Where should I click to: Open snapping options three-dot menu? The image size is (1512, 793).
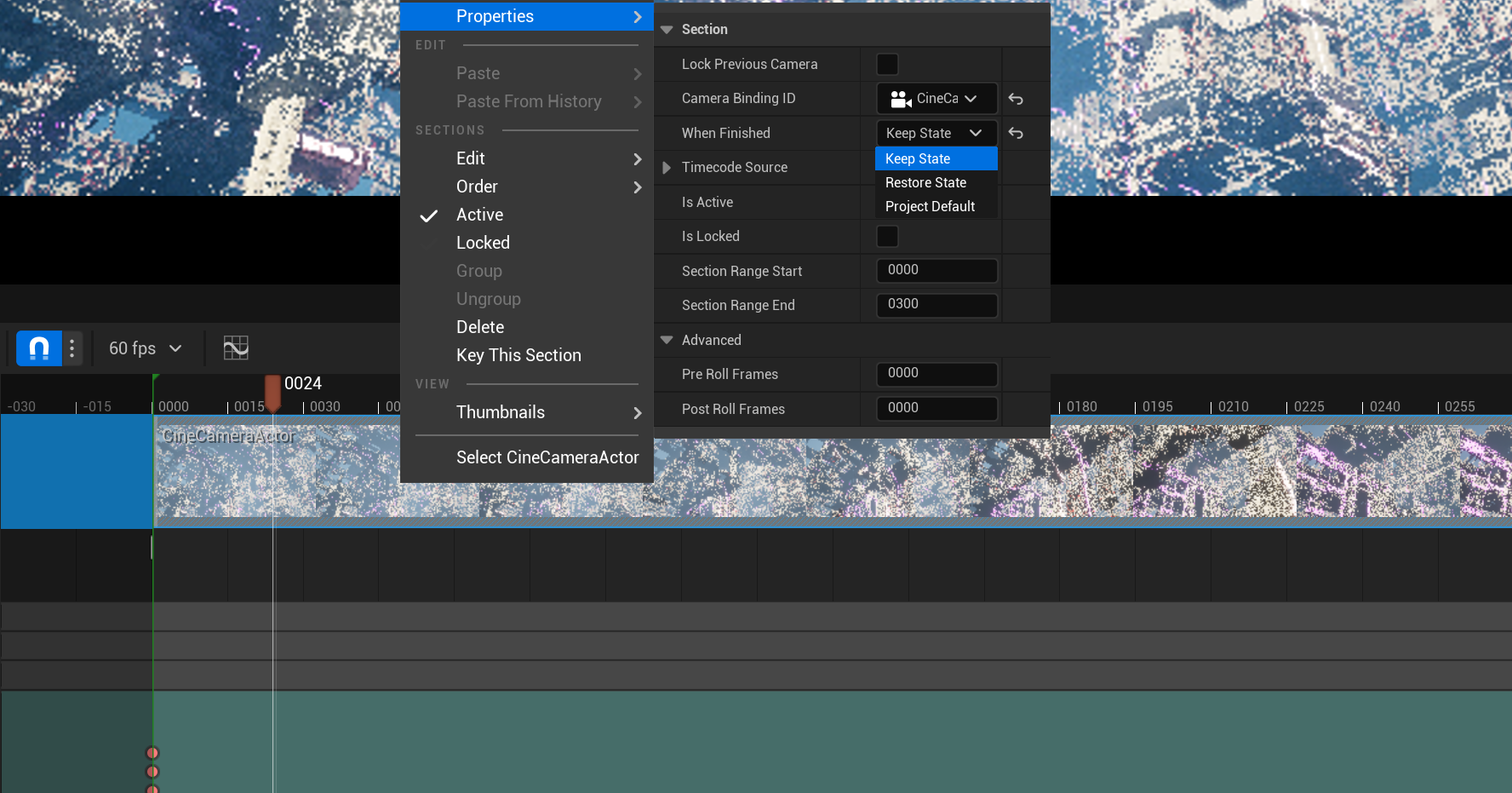click(x=72, y=348)
